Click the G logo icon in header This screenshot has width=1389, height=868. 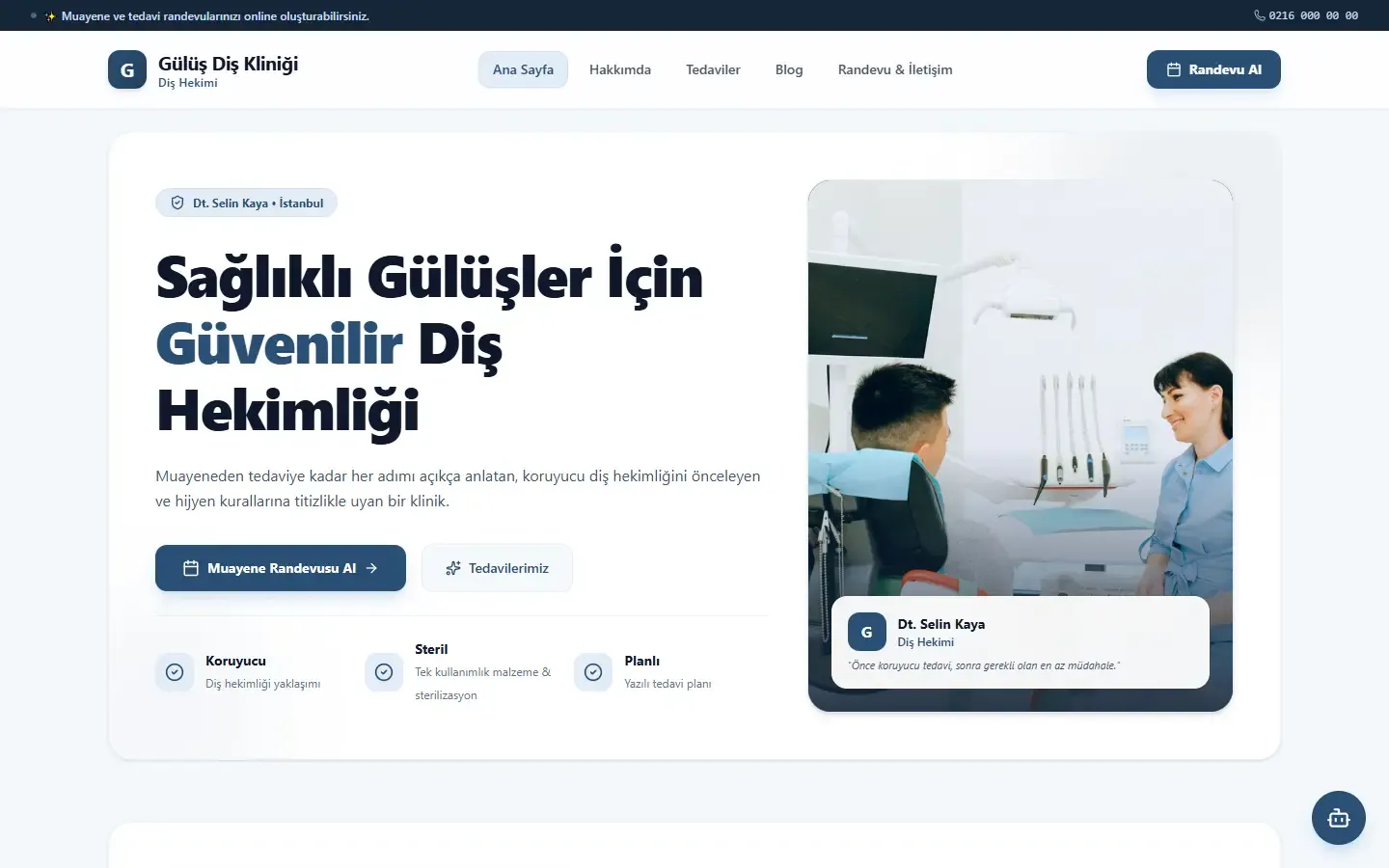point(127,69)
